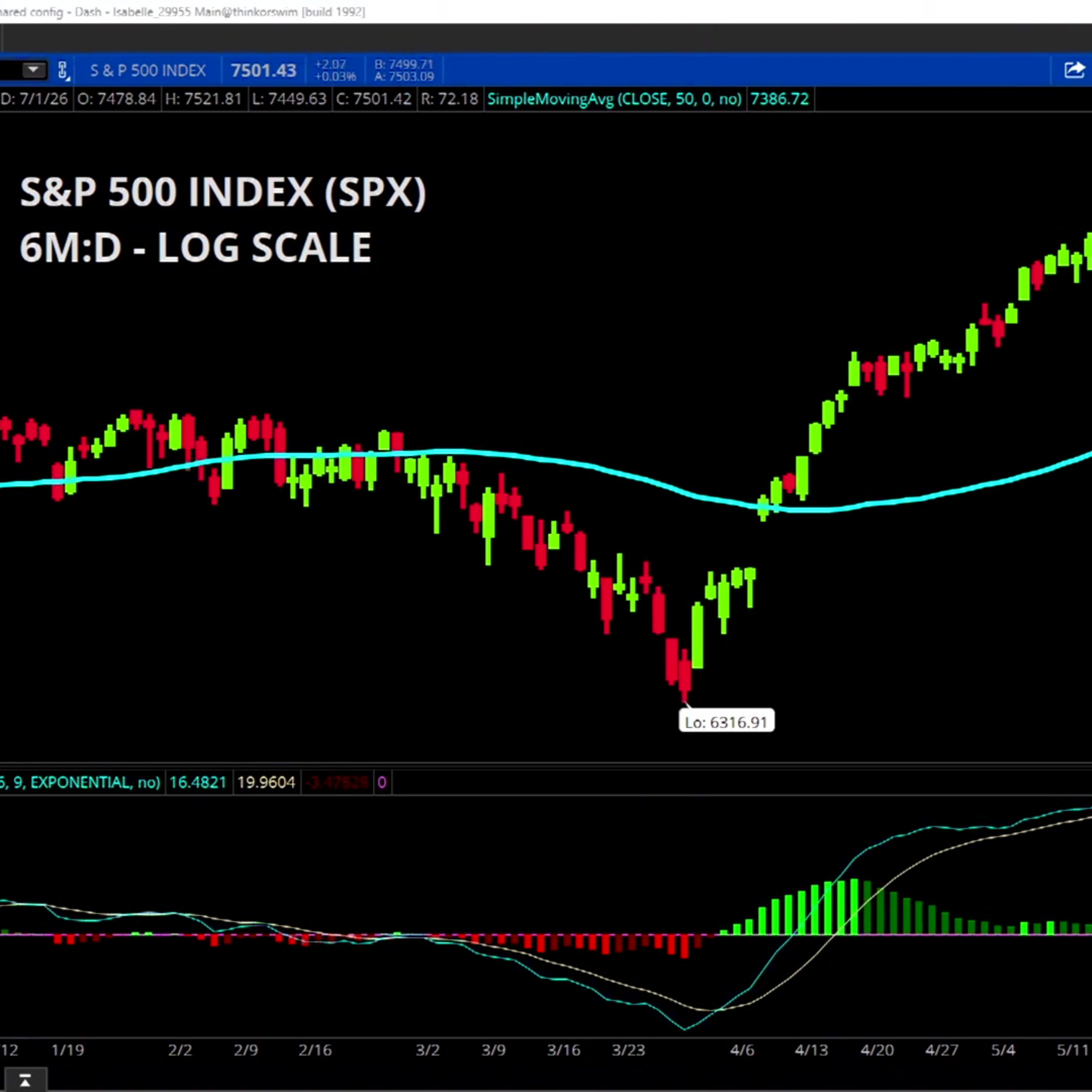This screenshot has width=1092, height=1092.
Task: Click the 1/19 date axis label
Action: click(x=68, y=1050)
